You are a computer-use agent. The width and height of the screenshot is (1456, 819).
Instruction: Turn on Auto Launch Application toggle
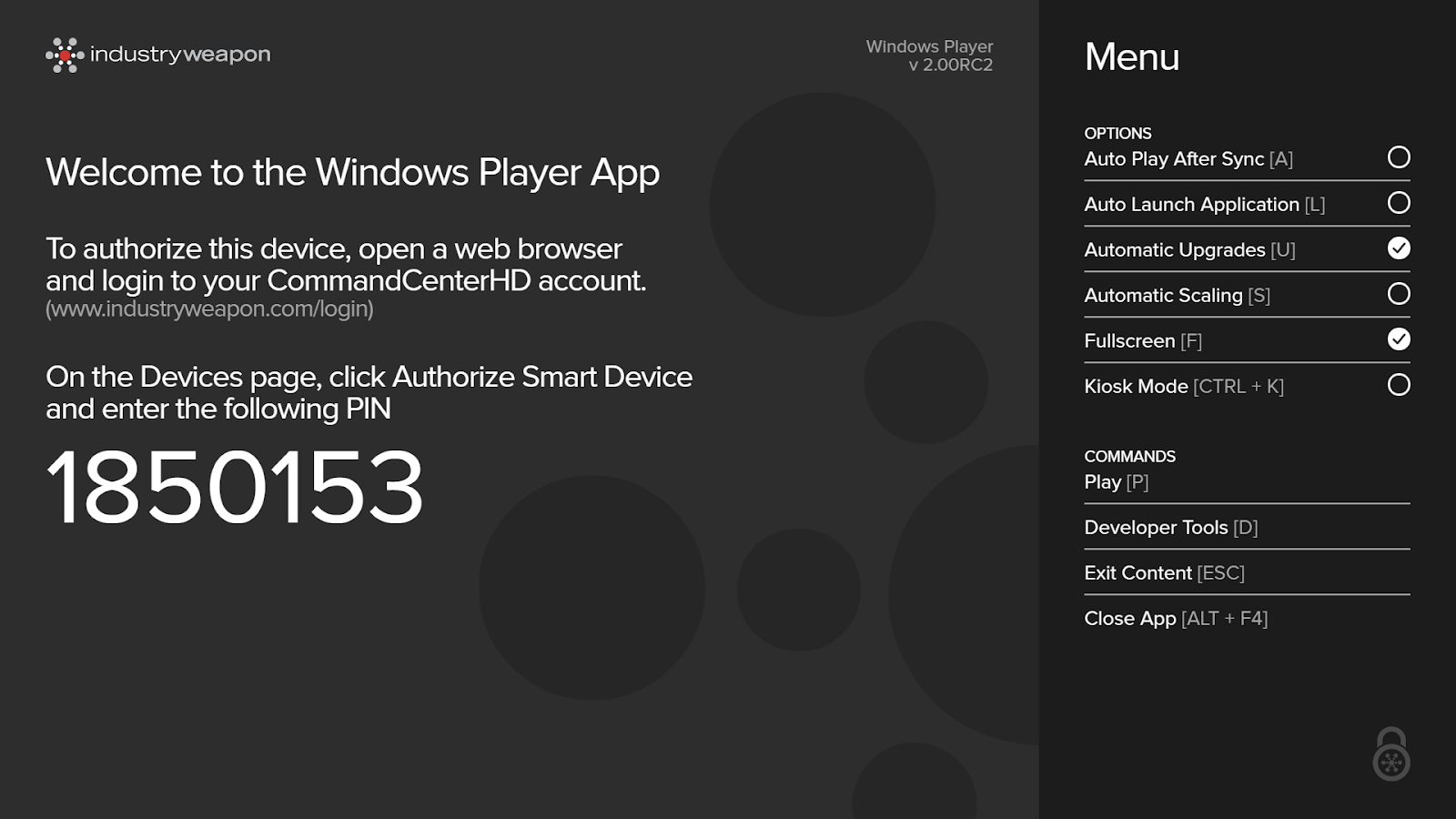[1399, 203]
